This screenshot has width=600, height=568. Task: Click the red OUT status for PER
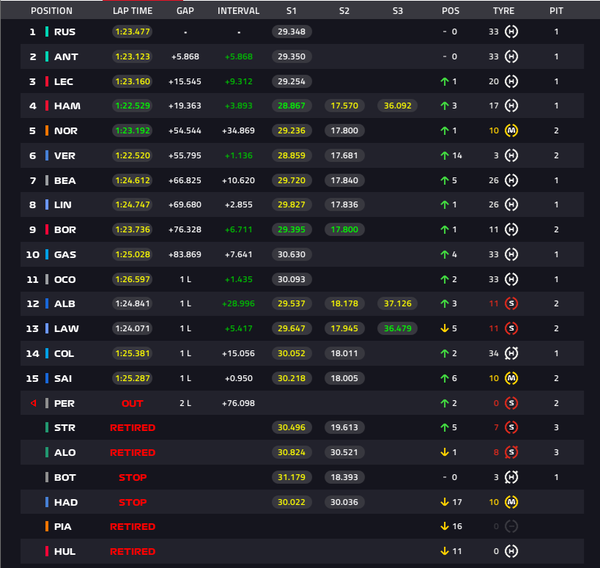click(x=132, y=403)
